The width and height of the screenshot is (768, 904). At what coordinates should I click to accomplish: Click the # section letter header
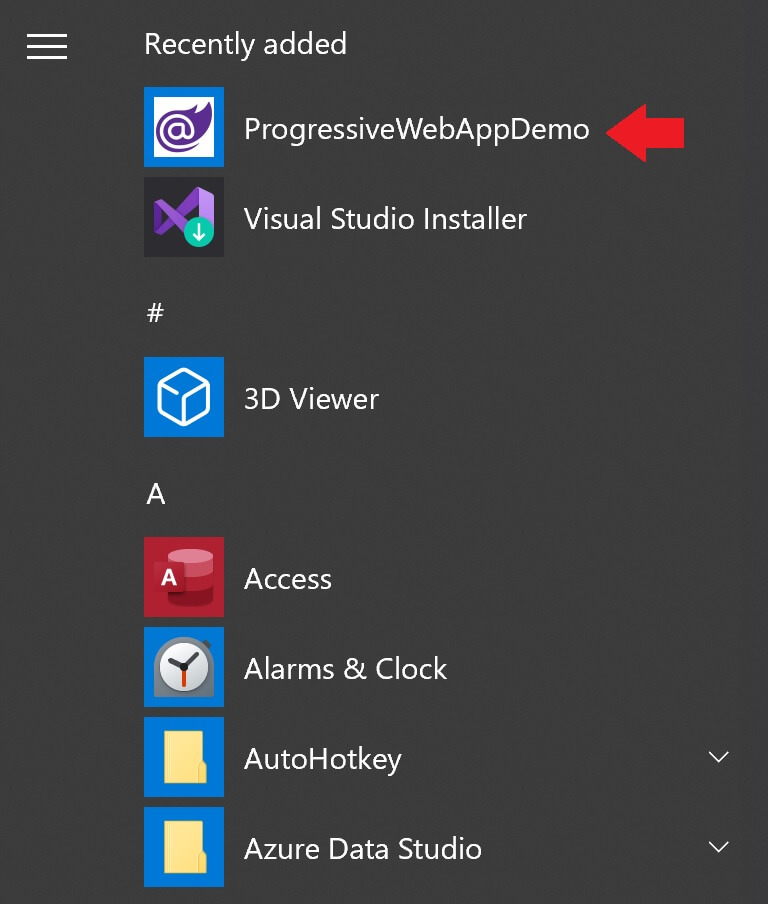click(x=155, y=313)
